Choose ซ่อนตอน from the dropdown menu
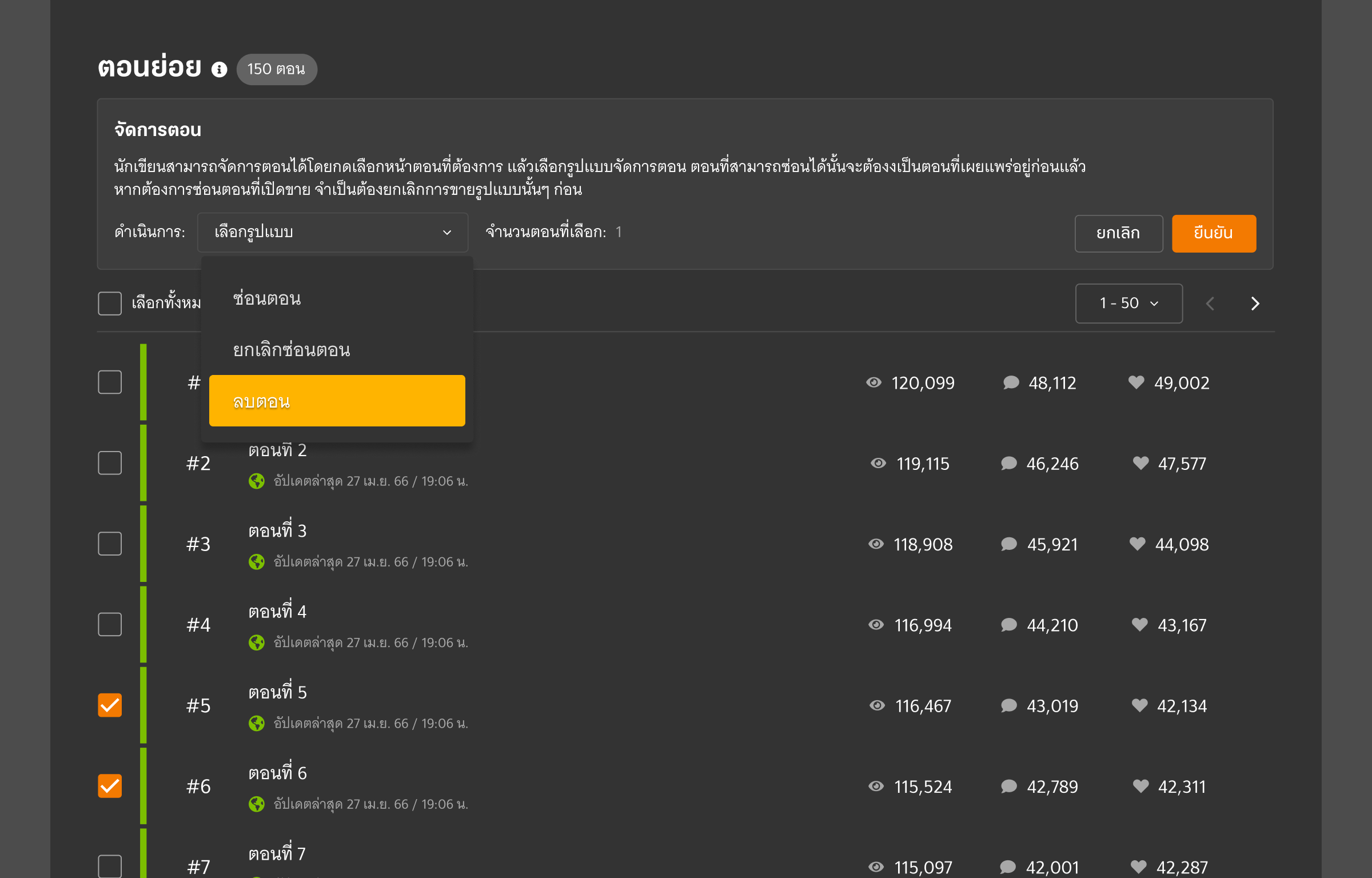The width and height of the screenshot is (1372, 878). tap(337, 298)
